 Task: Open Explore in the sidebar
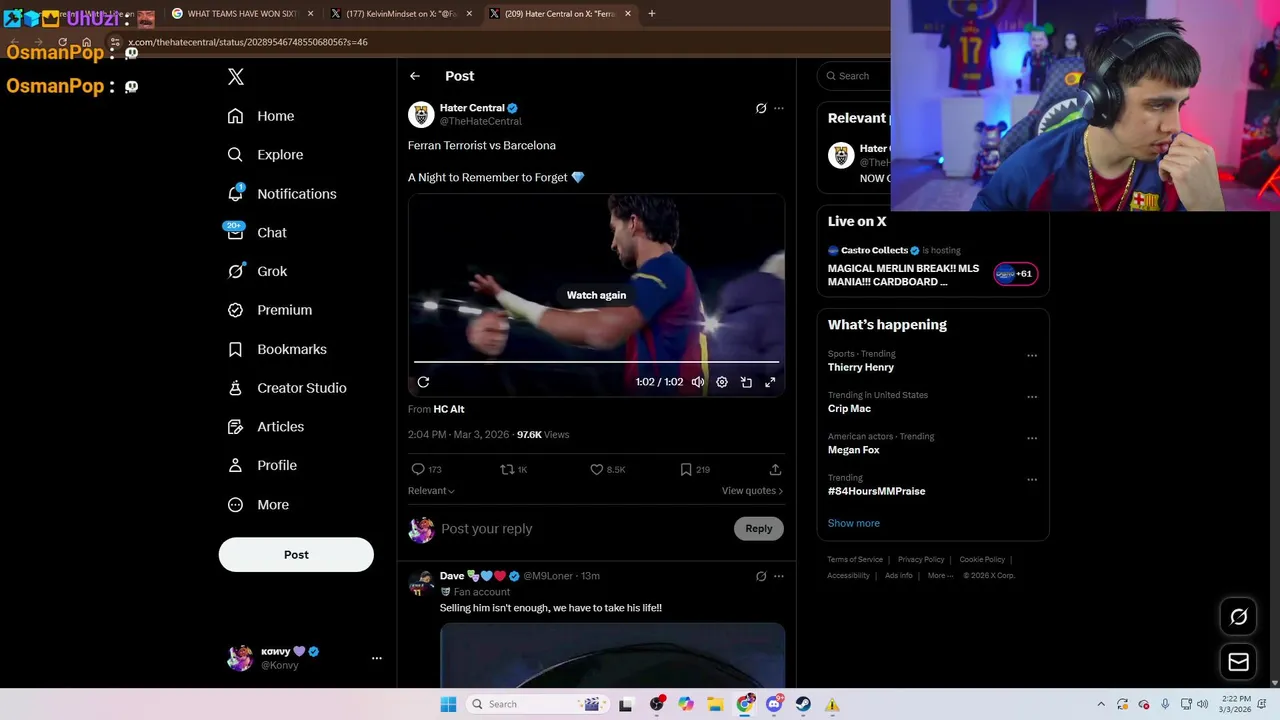point(265,155)
